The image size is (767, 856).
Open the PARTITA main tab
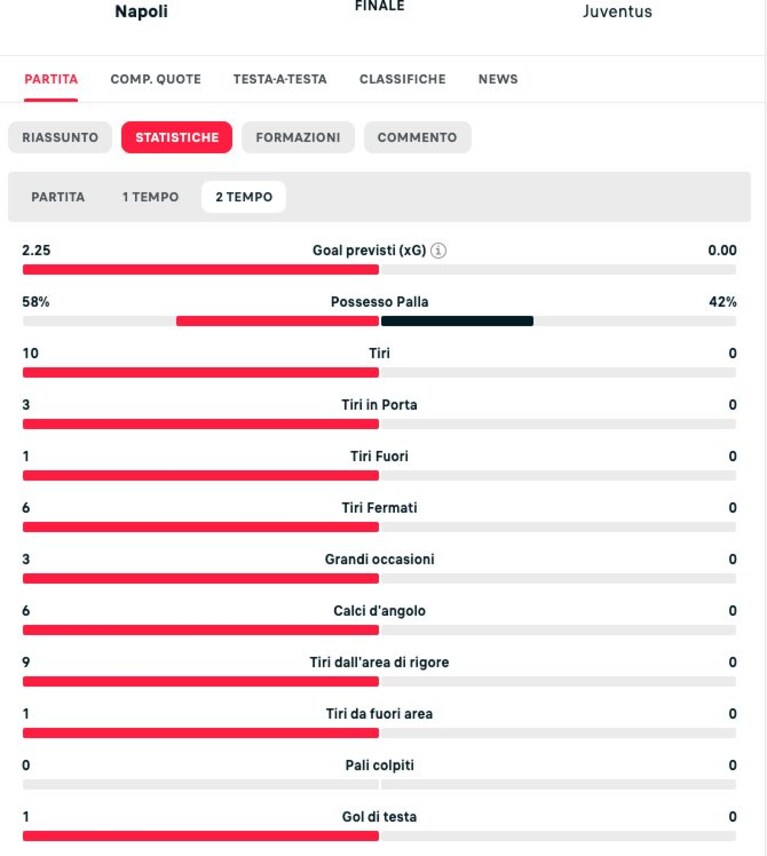pos(51,79)
